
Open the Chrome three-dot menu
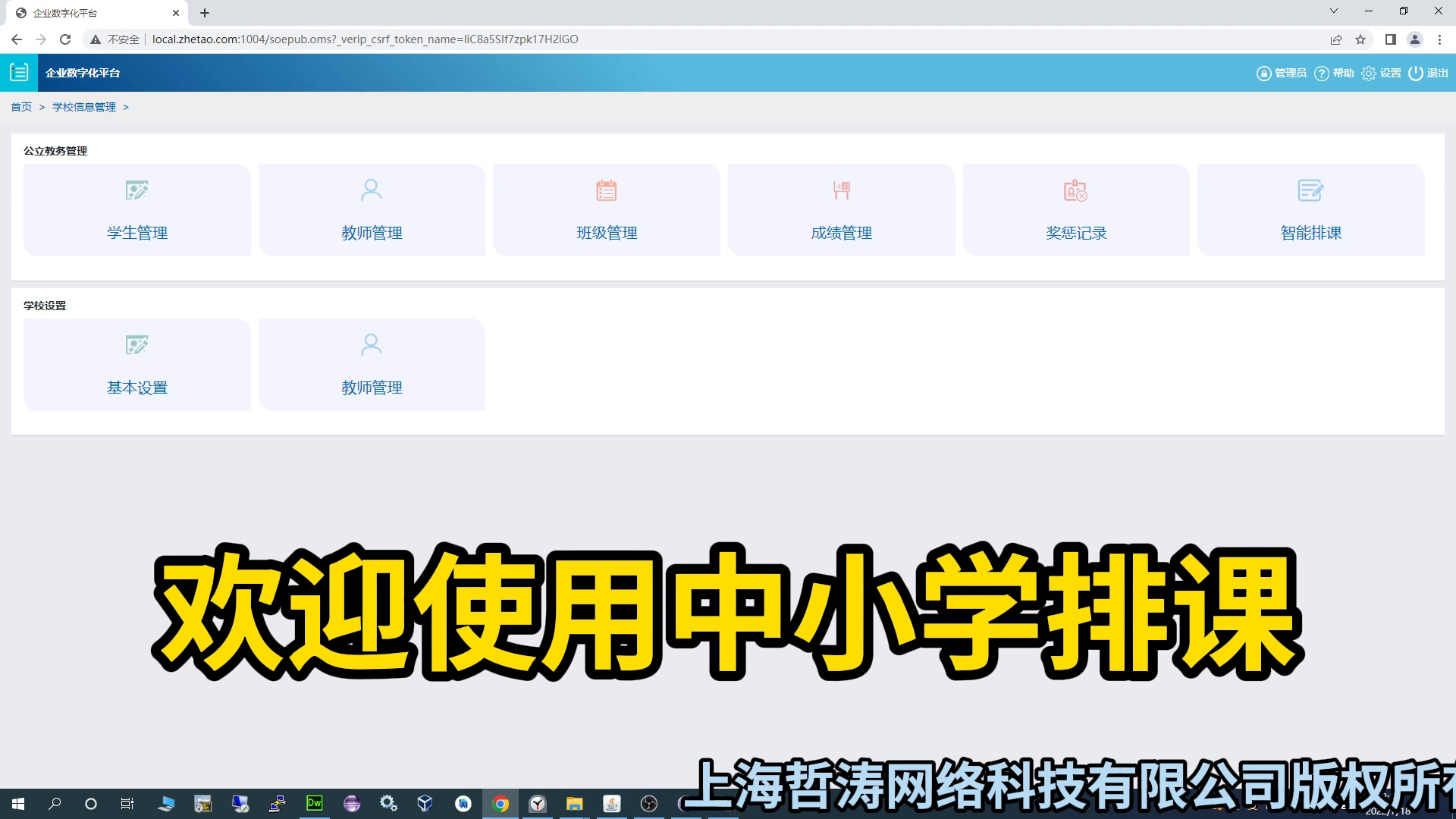(1439, 39)
